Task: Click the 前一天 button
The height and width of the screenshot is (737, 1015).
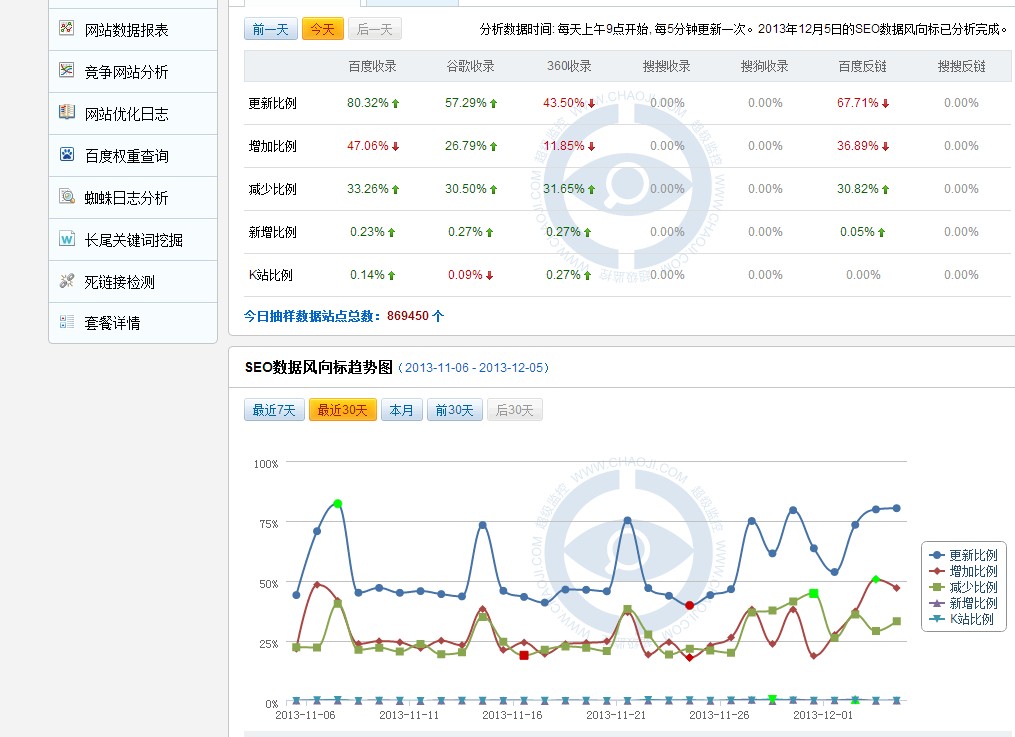Action: pyautogui.click(x=270, y=30)
